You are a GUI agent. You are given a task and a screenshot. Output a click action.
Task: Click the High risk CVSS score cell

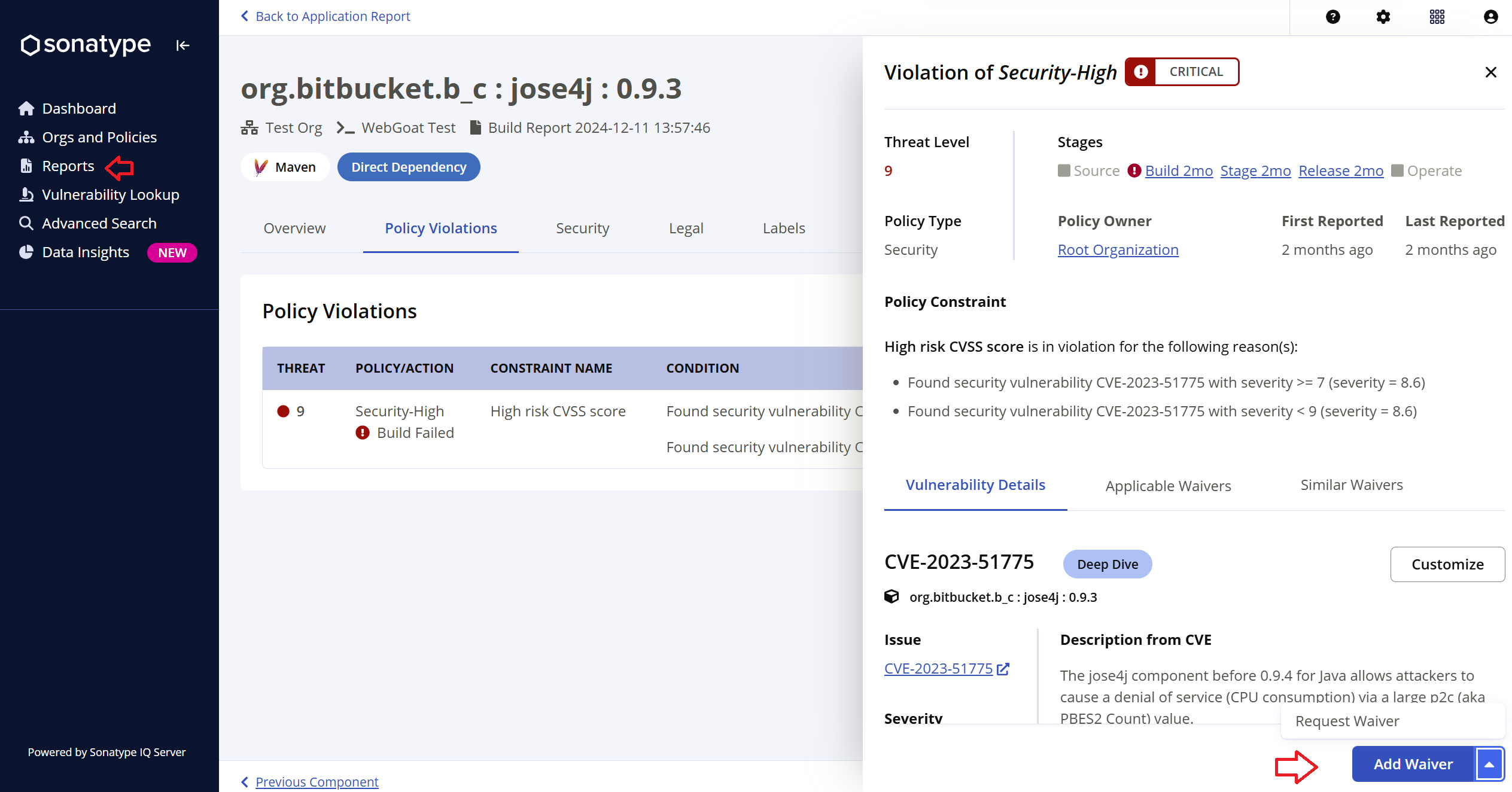coord(558,411)
